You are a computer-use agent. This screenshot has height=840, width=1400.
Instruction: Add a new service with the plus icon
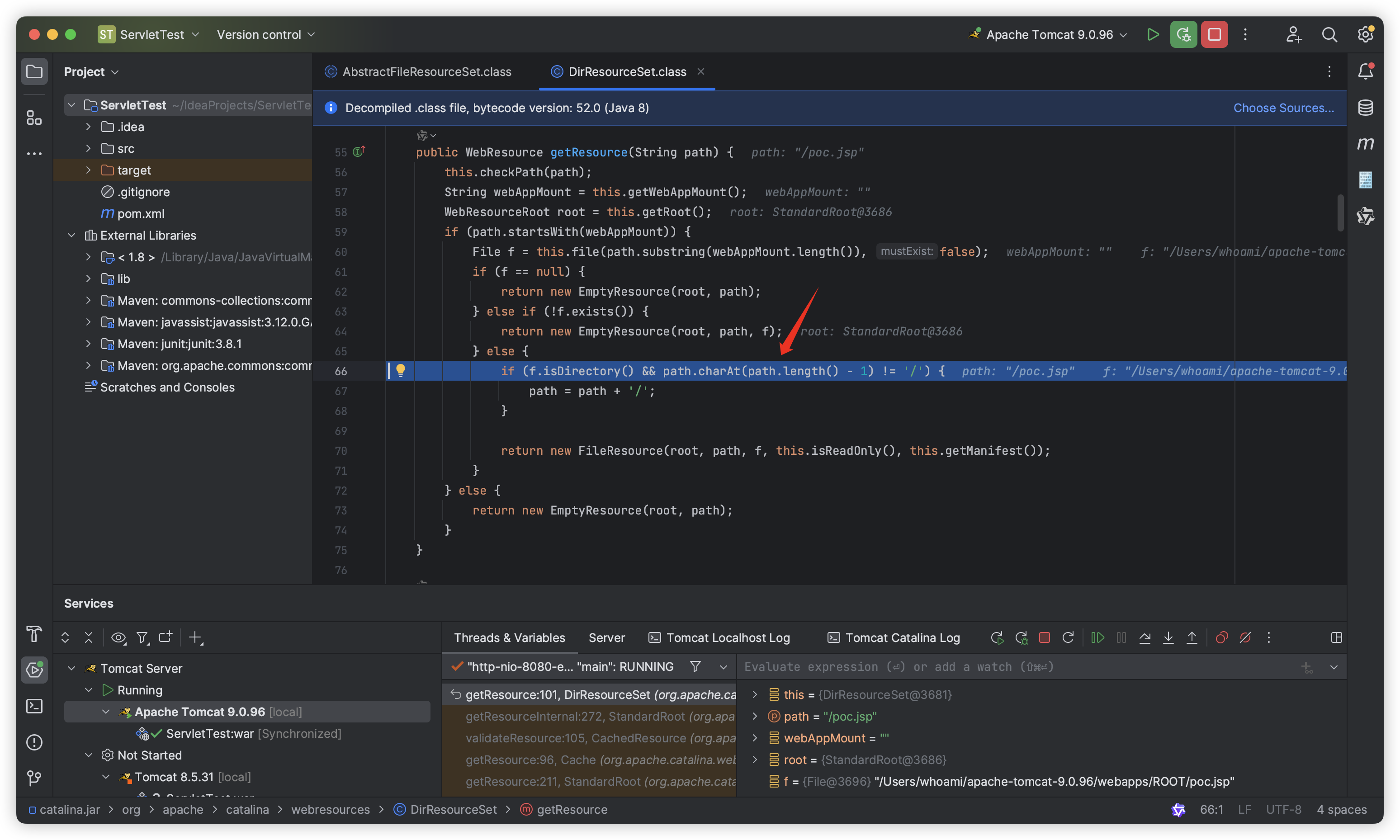click(195, 637)
